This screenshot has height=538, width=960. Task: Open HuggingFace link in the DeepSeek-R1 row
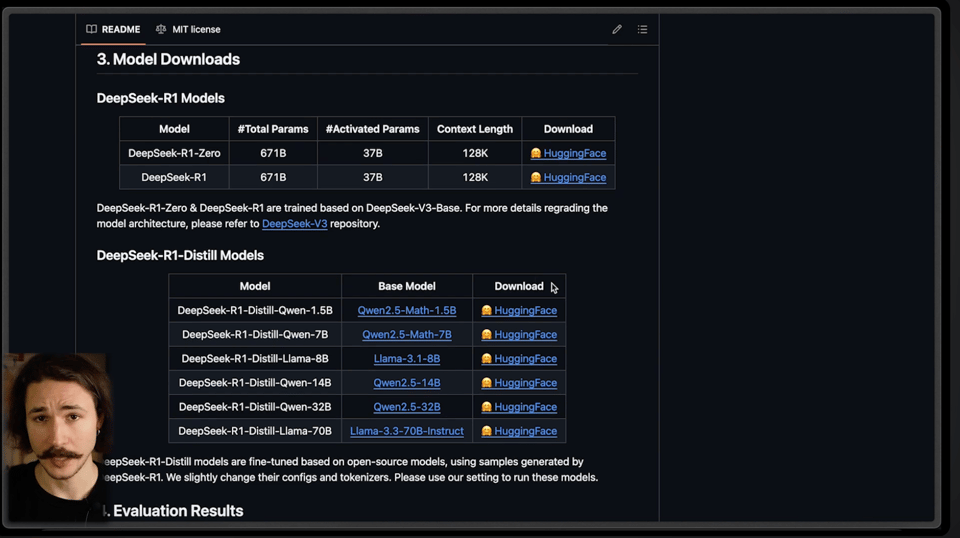click(x=568, y=177)
